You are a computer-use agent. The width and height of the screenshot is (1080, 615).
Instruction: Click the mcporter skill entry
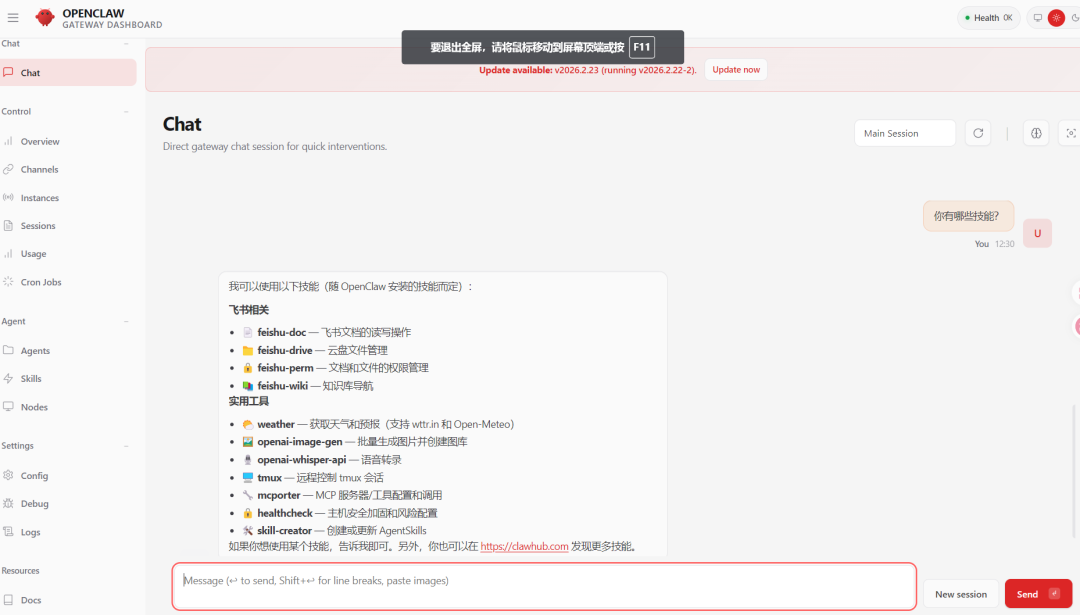point(342,495)
